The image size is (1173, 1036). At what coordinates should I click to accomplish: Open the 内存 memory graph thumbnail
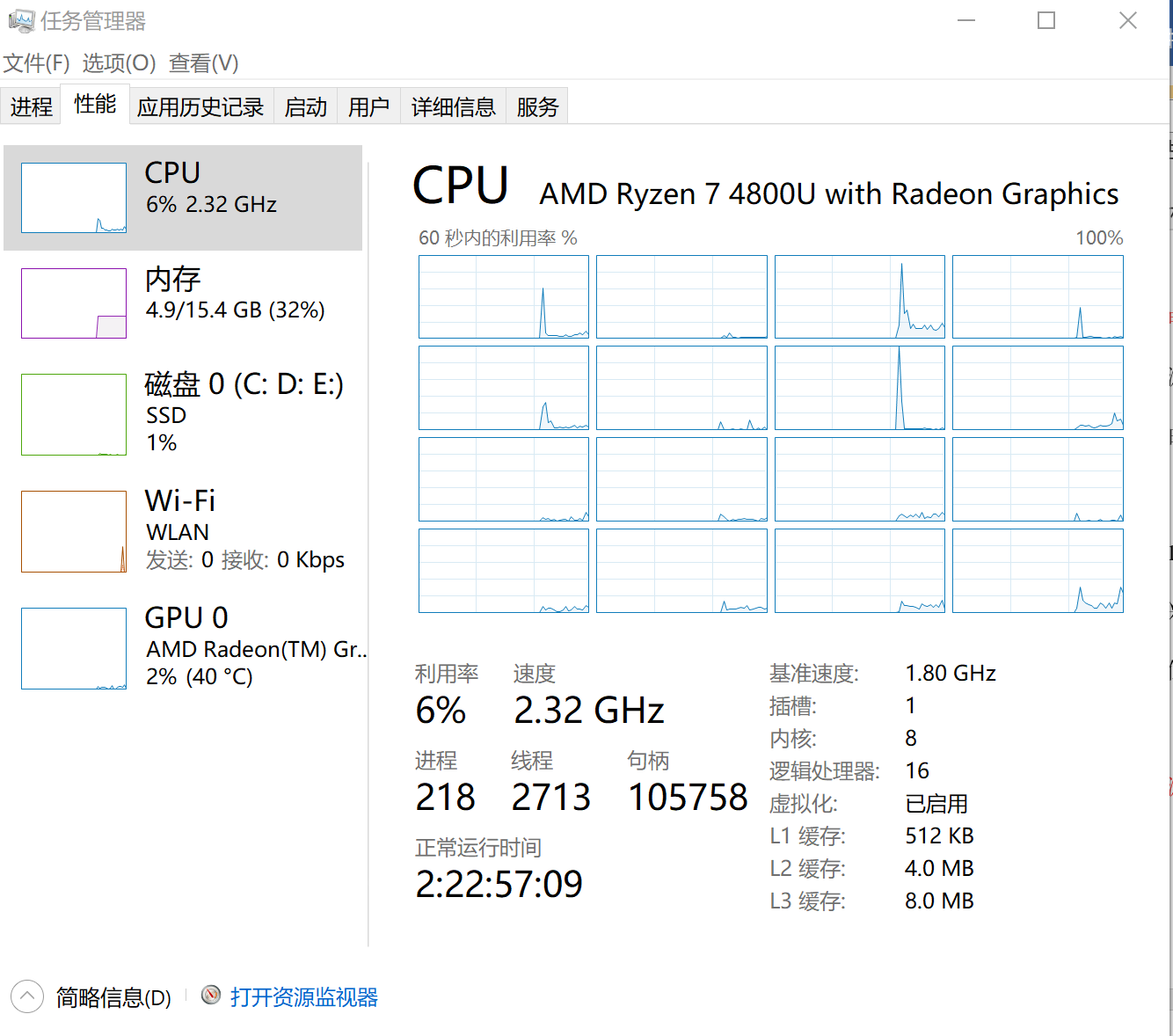[74, 303]
